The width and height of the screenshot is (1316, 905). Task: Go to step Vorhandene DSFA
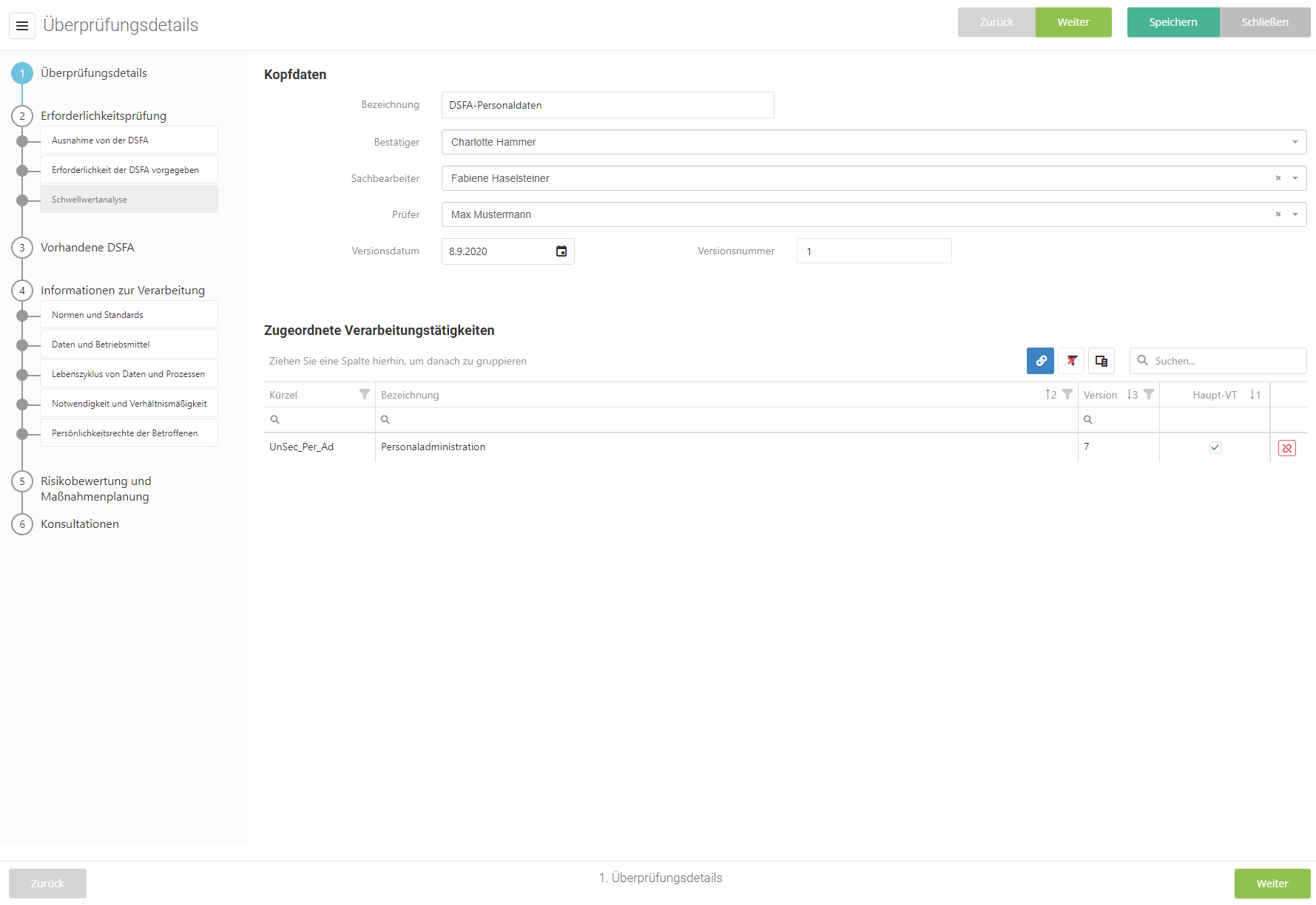point(87,248)
